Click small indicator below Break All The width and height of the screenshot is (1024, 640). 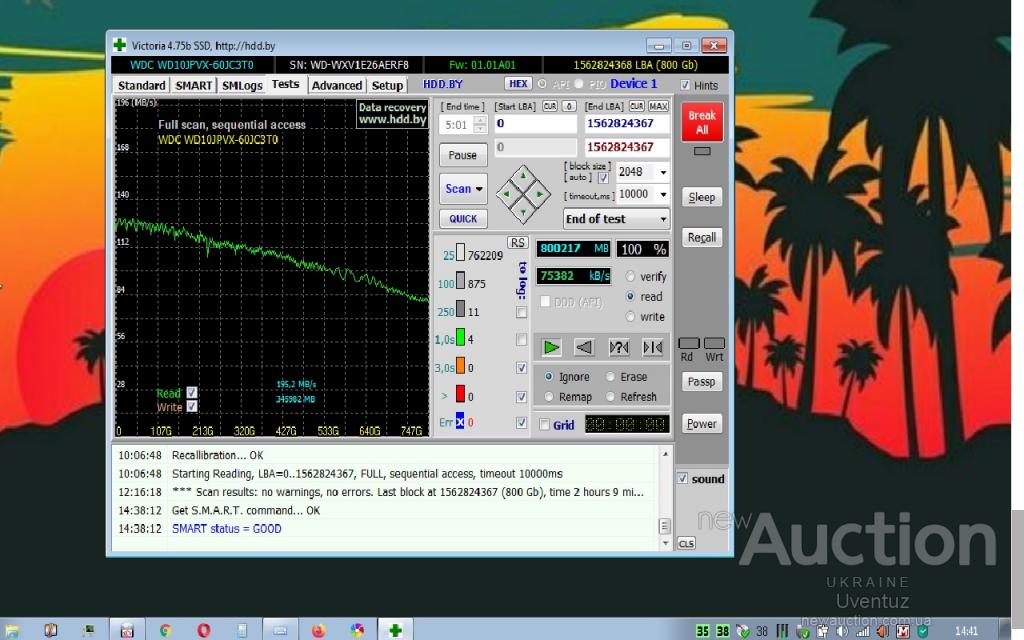pyautogui.click(x=702, y=151)
